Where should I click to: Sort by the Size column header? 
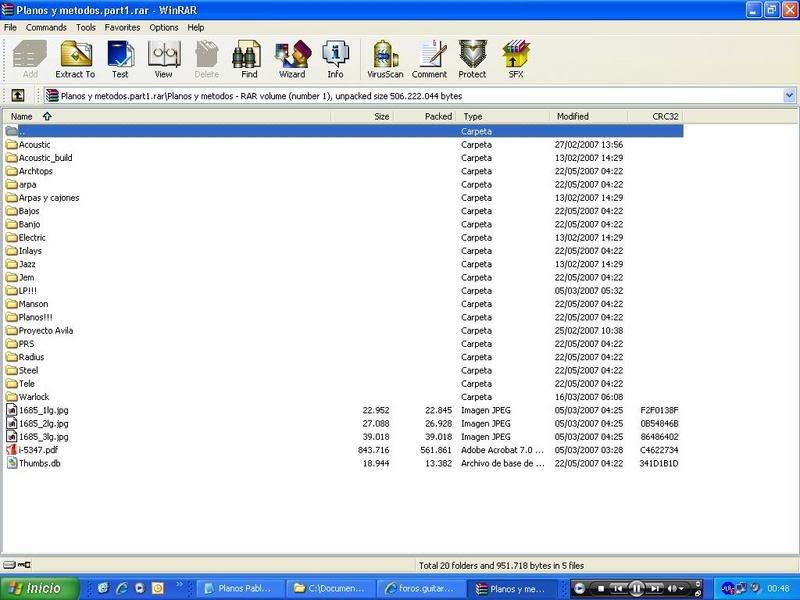click(362, 116)
